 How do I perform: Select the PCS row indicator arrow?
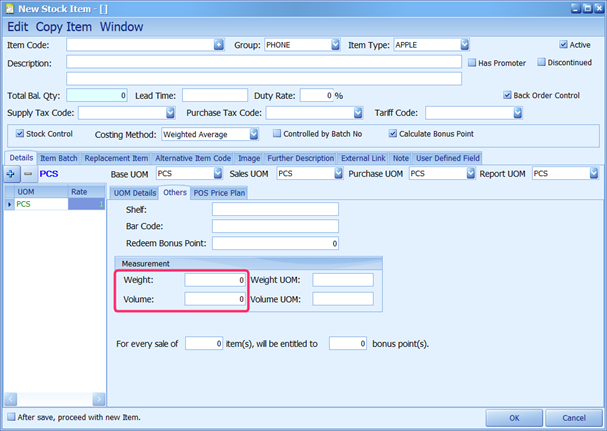click(x=11, y=204)
